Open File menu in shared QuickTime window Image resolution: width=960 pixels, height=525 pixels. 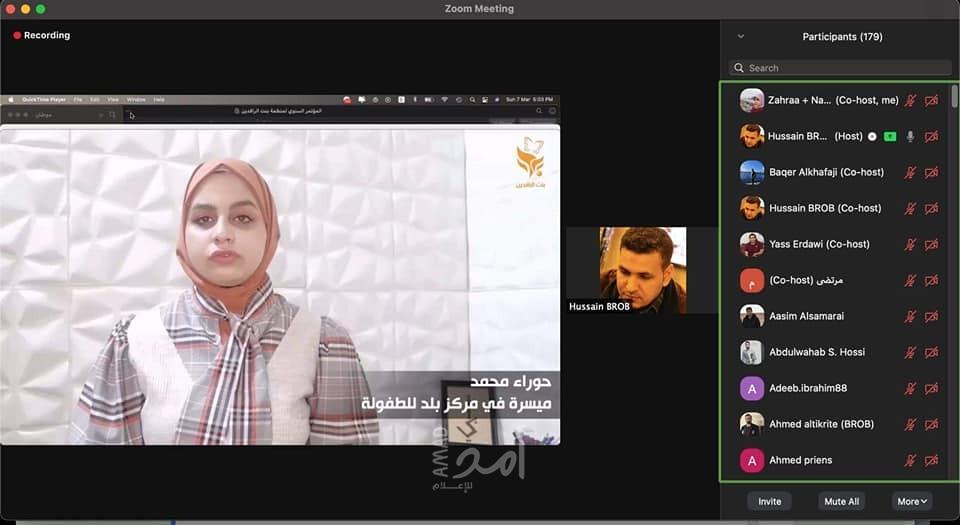(x=78, y=99)
